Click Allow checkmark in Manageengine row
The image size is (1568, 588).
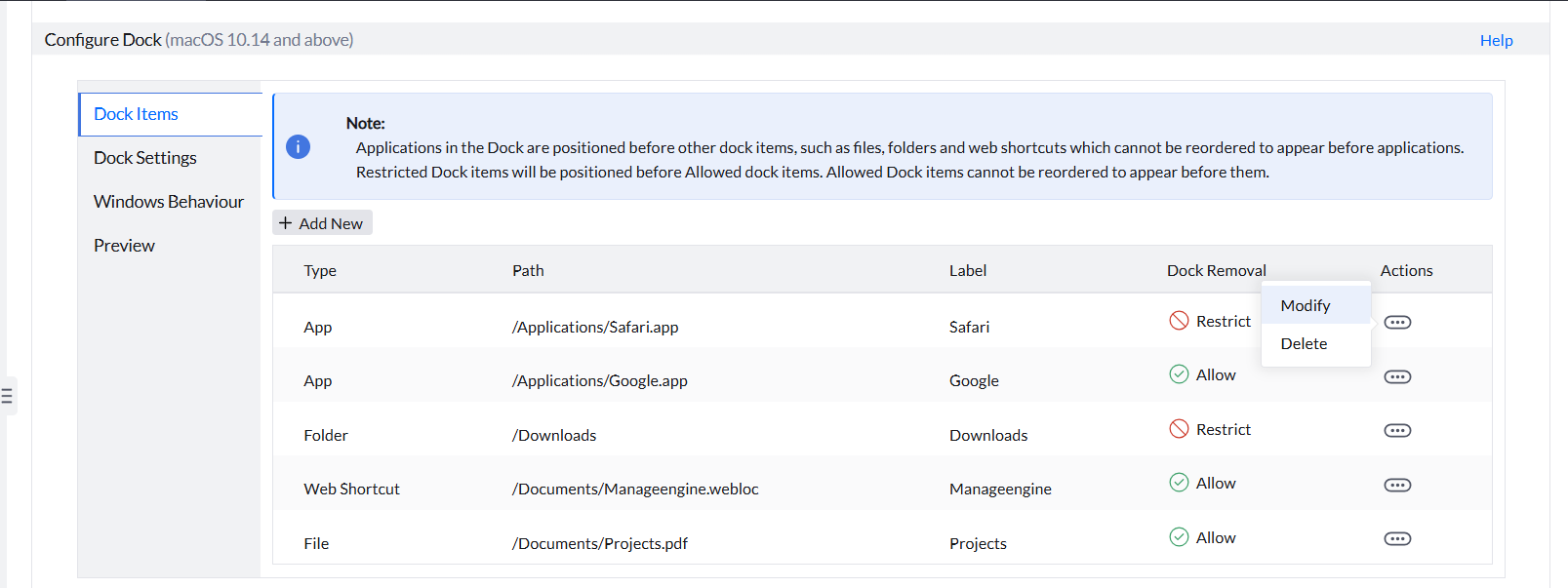pyautogui.click(x=1179, y=483)
